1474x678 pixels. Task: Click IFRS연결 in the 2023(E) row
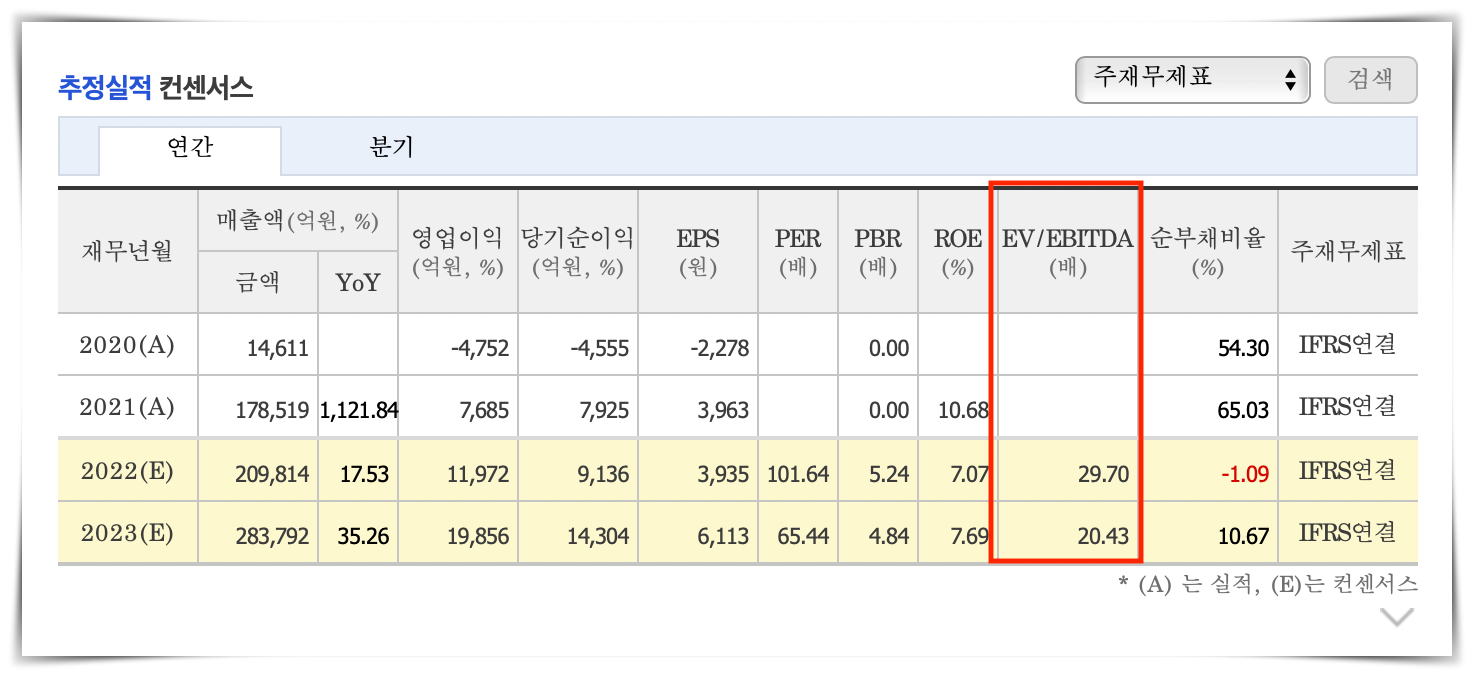pyautogui.click(x=1347, y=533)
